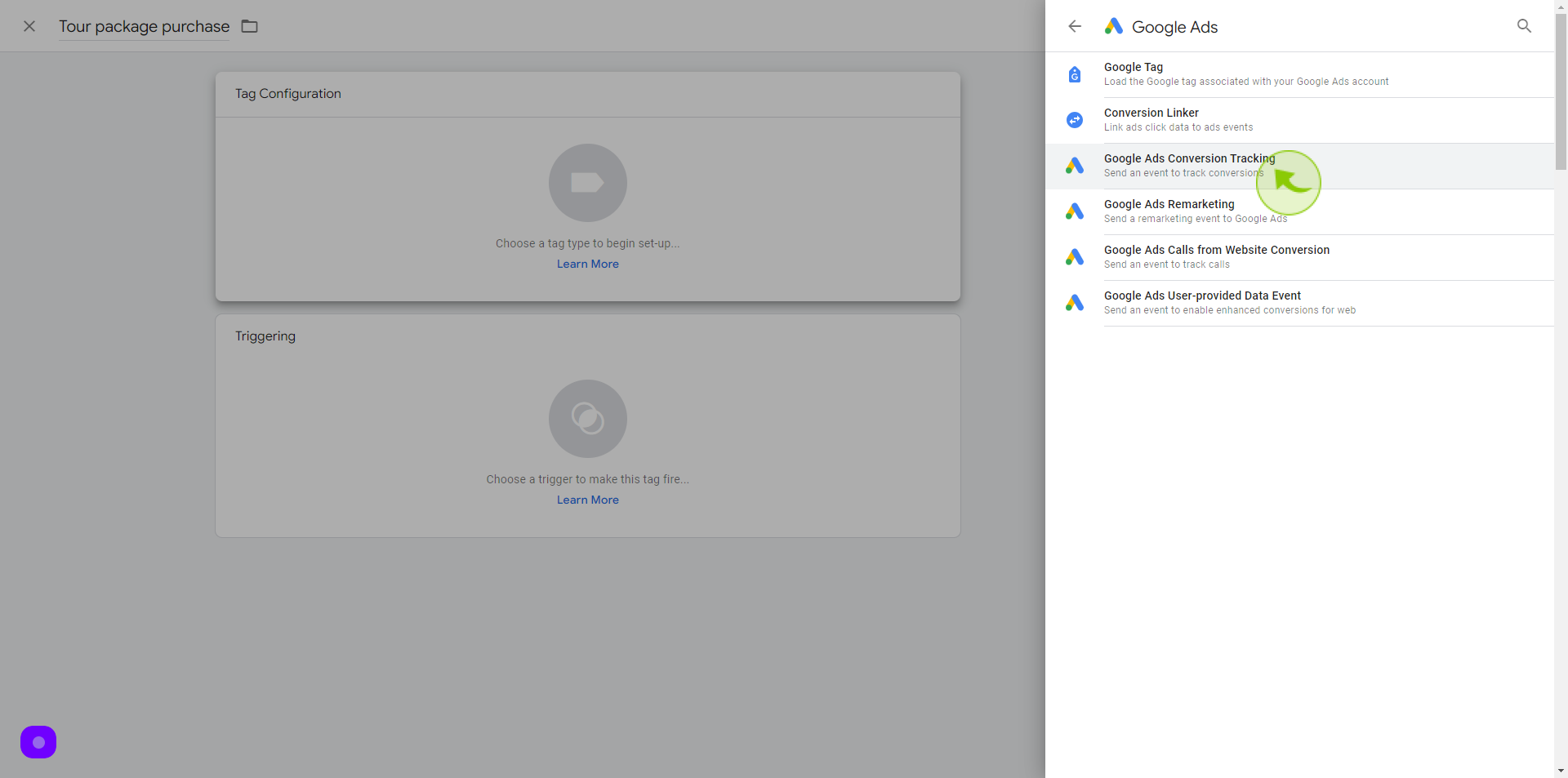The height and width of the screenshot is (778, 1568).
Task: Click the Tag Configuration heading
Action: [288, 94]
